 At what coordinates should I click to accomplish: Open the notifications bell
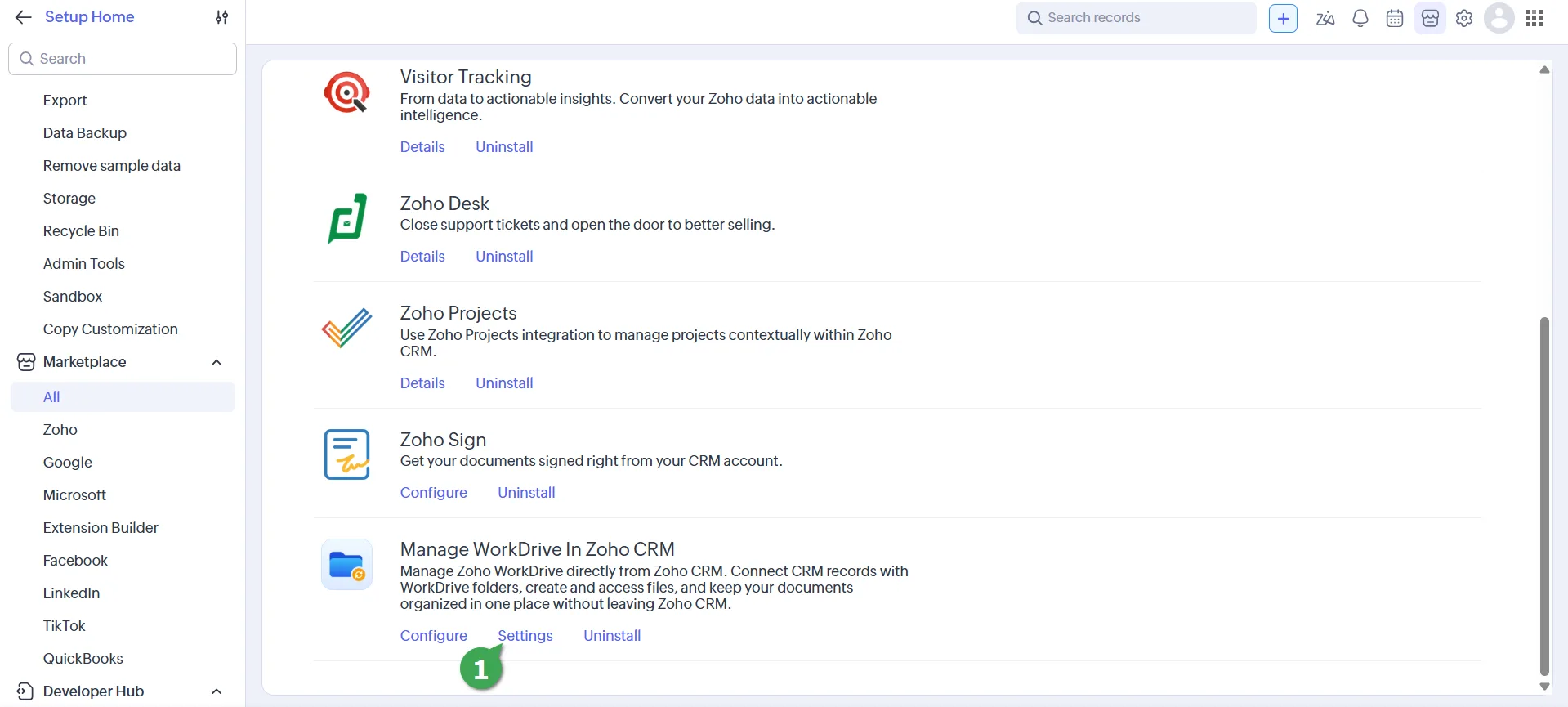[x=1360, y=18]
